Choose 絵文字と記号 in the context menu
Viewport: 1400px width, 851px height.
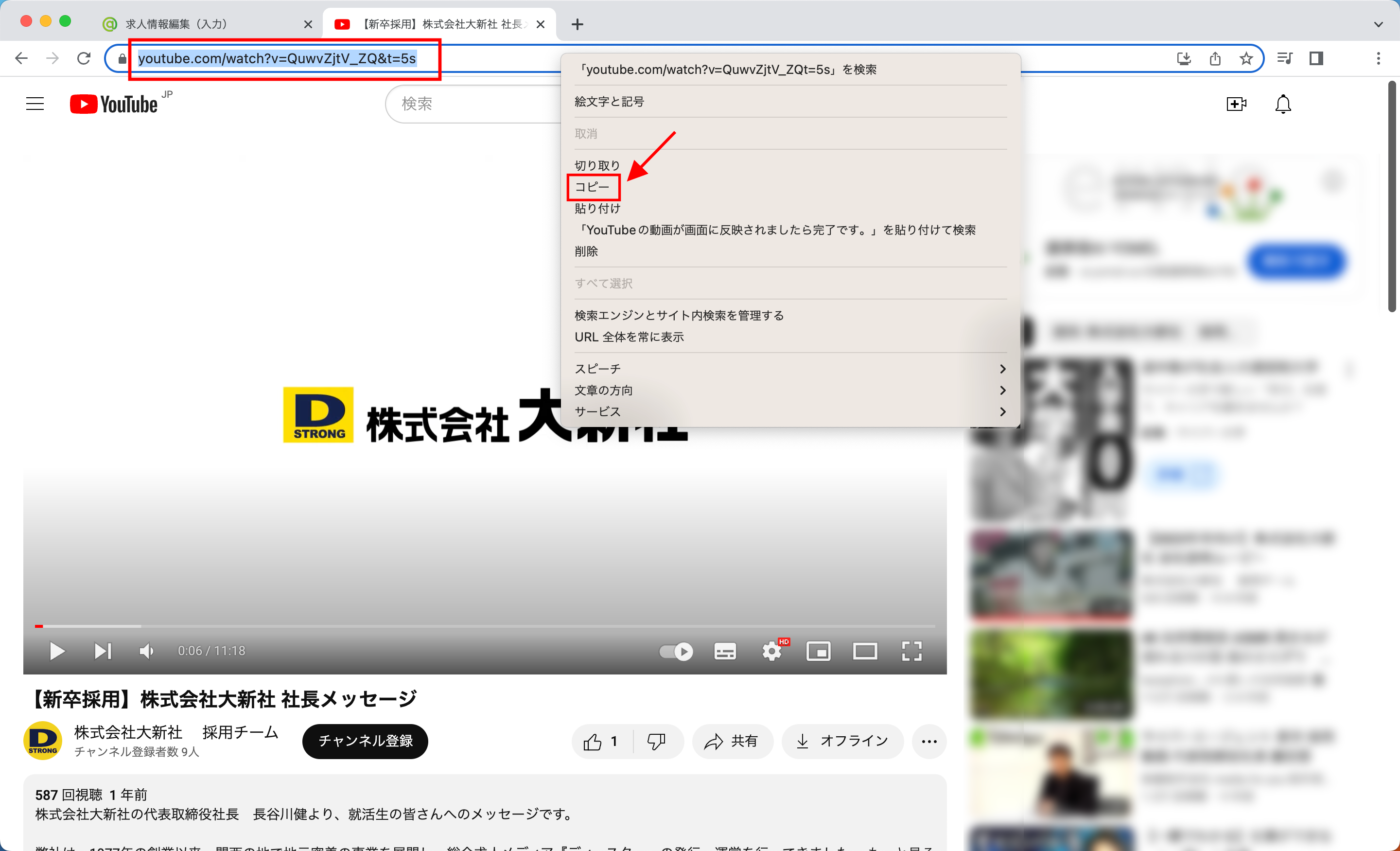(x=609, y=102)
